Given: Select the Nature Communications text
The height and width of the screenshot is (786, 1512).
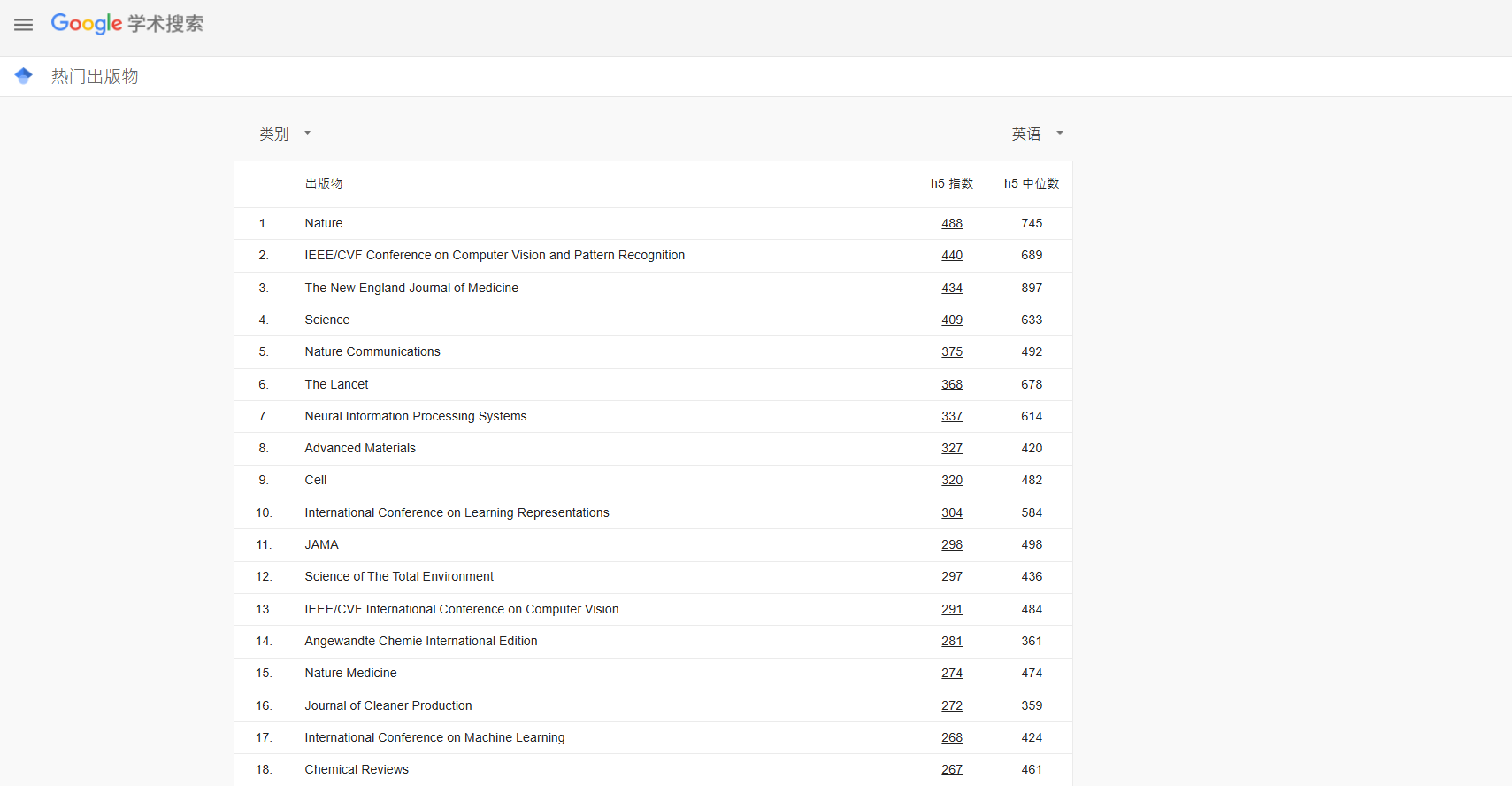Looking at the screenshot, I should (372, 351).
